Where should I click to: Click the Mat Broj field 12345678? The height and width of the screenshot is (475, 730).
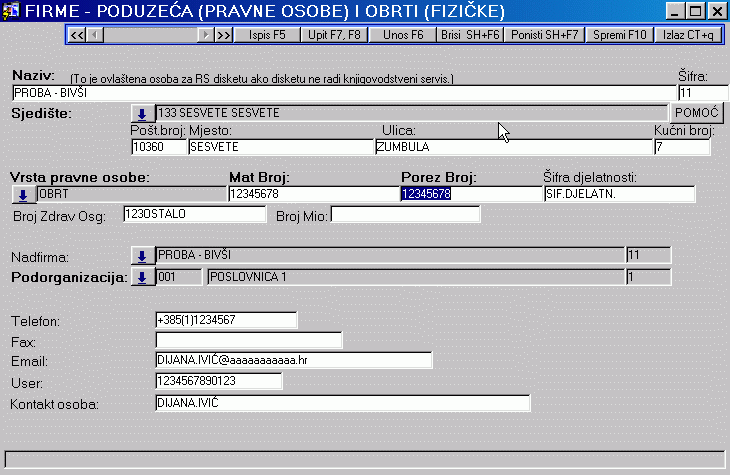(314, 194)
